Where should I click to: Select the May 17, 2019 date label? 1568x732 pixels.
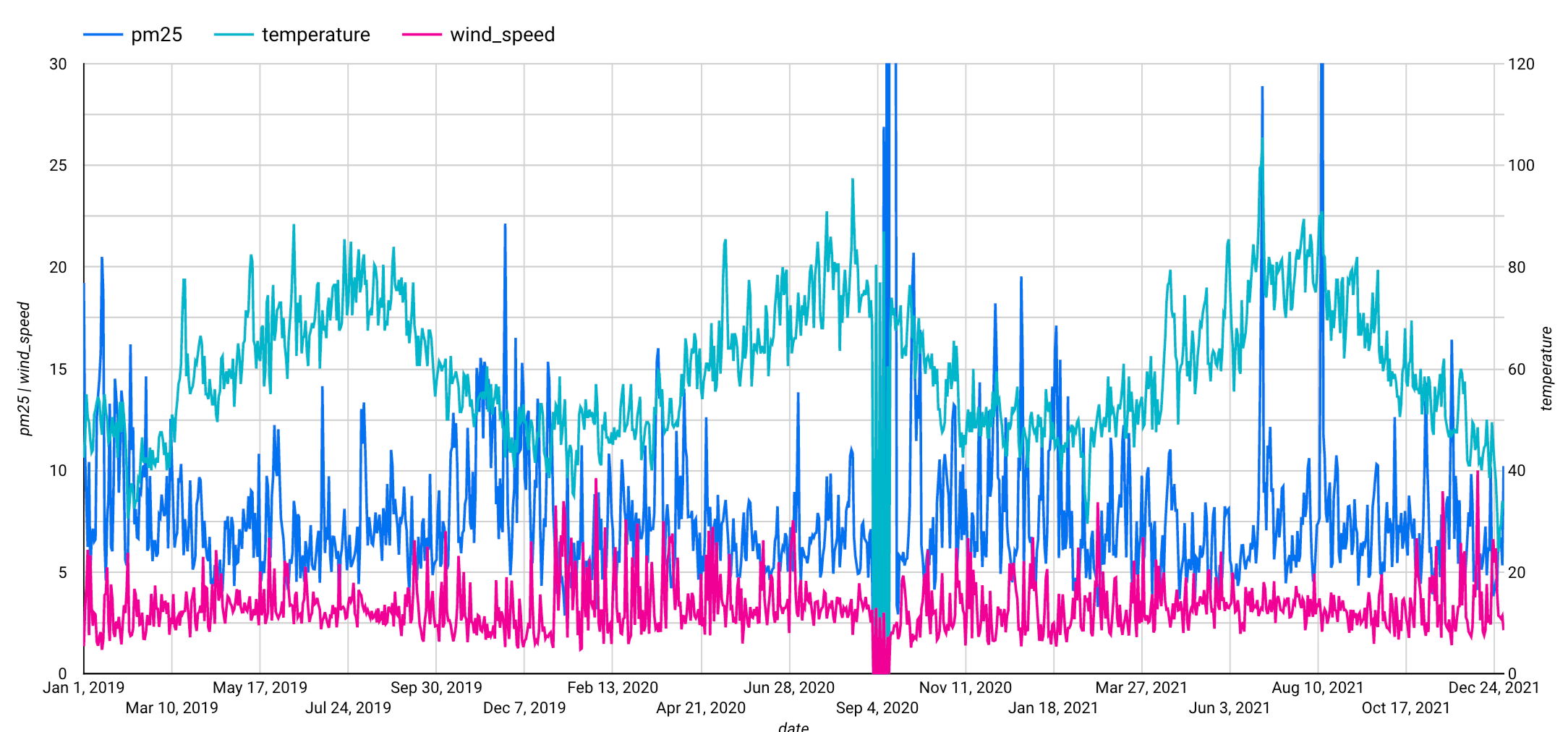(260, 687)
